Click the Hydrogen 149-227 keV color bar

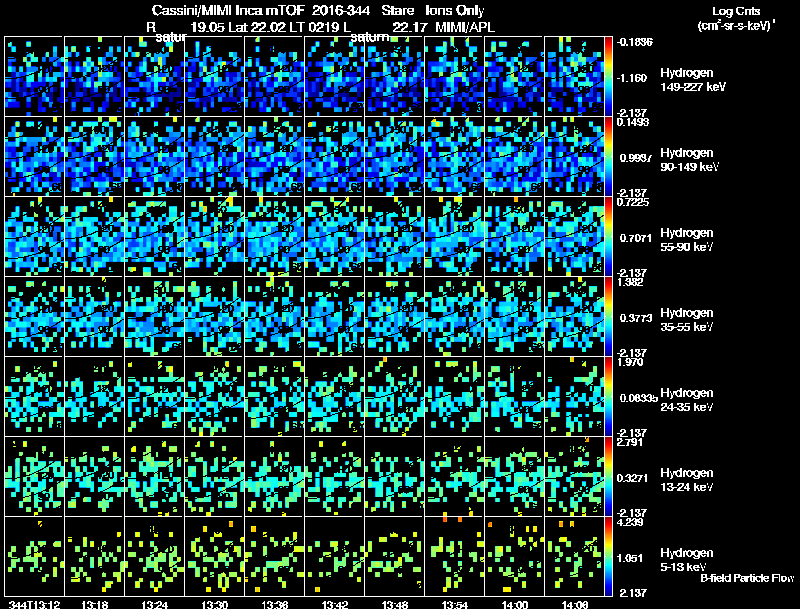[608, 77]
